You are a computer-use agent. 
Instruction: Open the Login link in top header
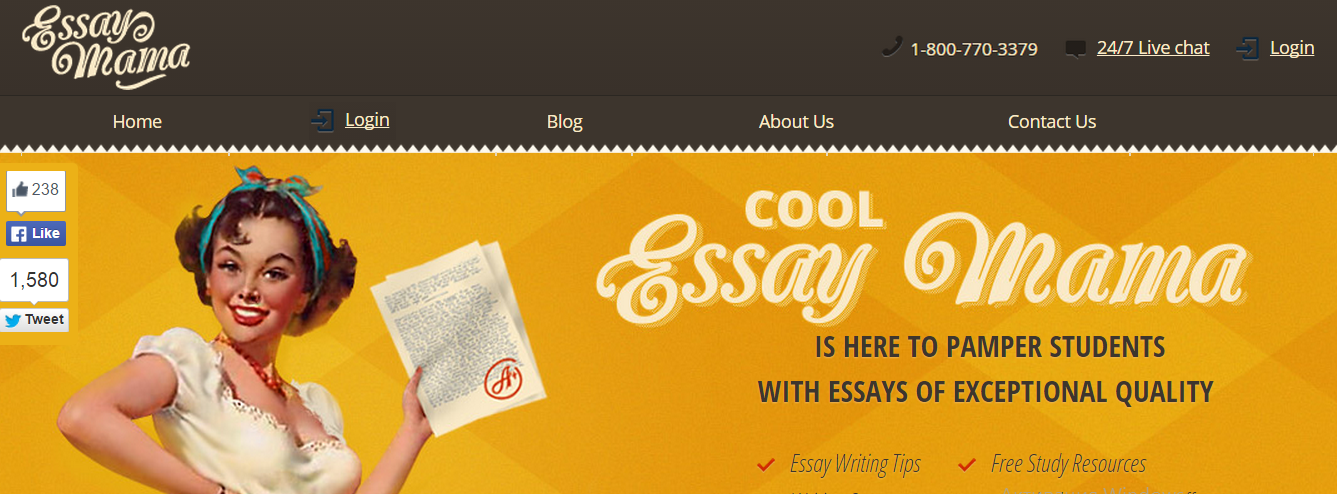coord(1292,47)
